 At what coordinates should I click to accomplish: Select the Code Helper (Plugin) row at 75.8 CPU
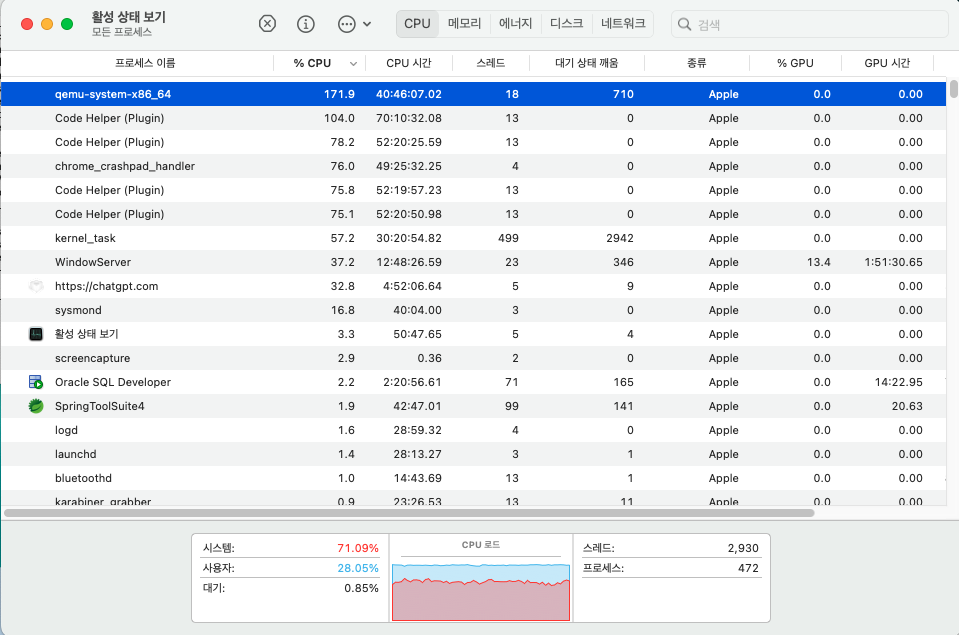[x=473, y=190]
